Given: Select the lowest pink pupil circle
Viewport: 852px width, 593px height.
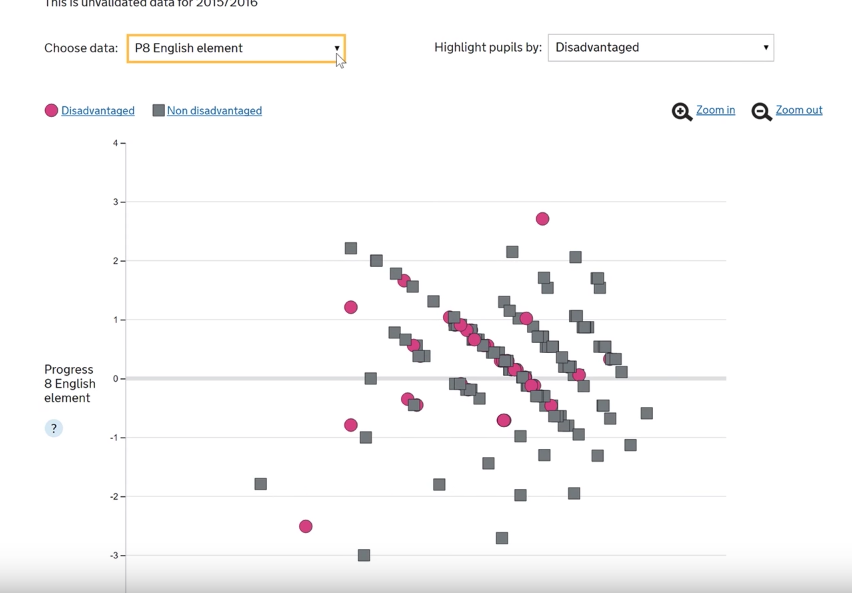Looking at the screenshot, I should pos(306,527).
